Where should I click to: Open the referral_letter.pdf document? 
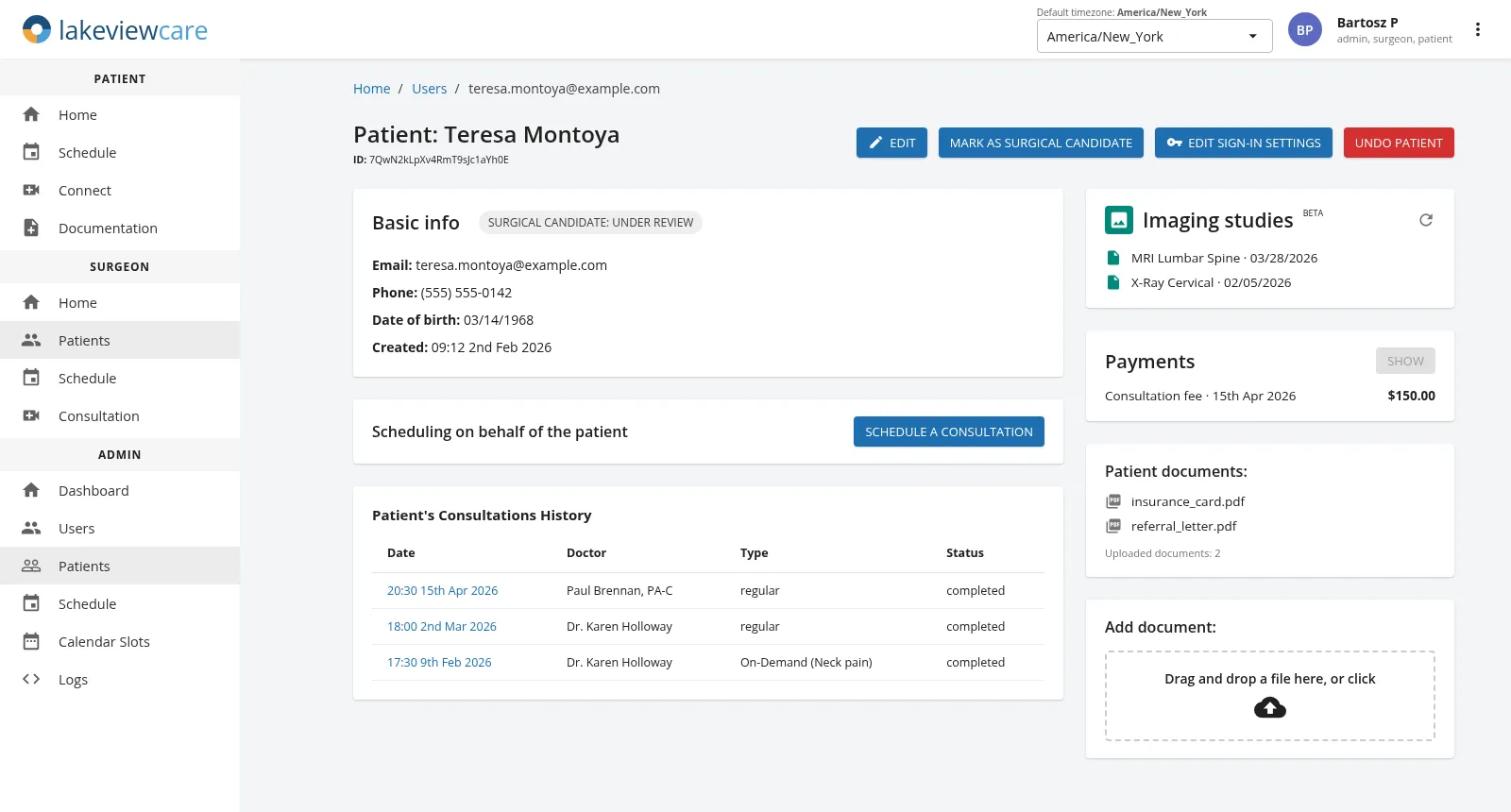(1183, 526)
